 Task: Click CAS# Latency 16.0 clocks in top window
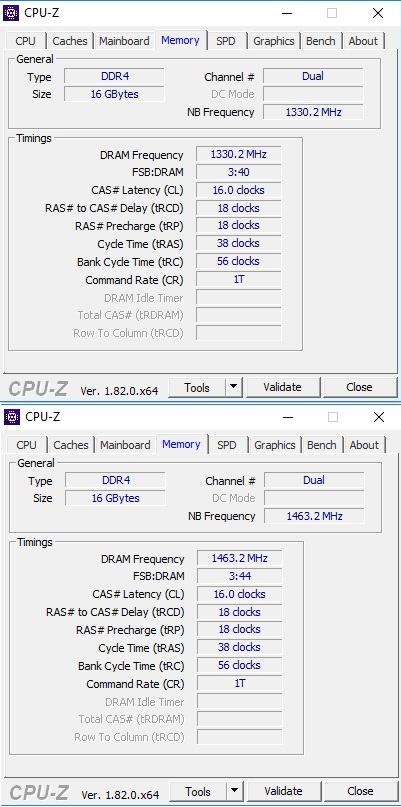(238, 190)
